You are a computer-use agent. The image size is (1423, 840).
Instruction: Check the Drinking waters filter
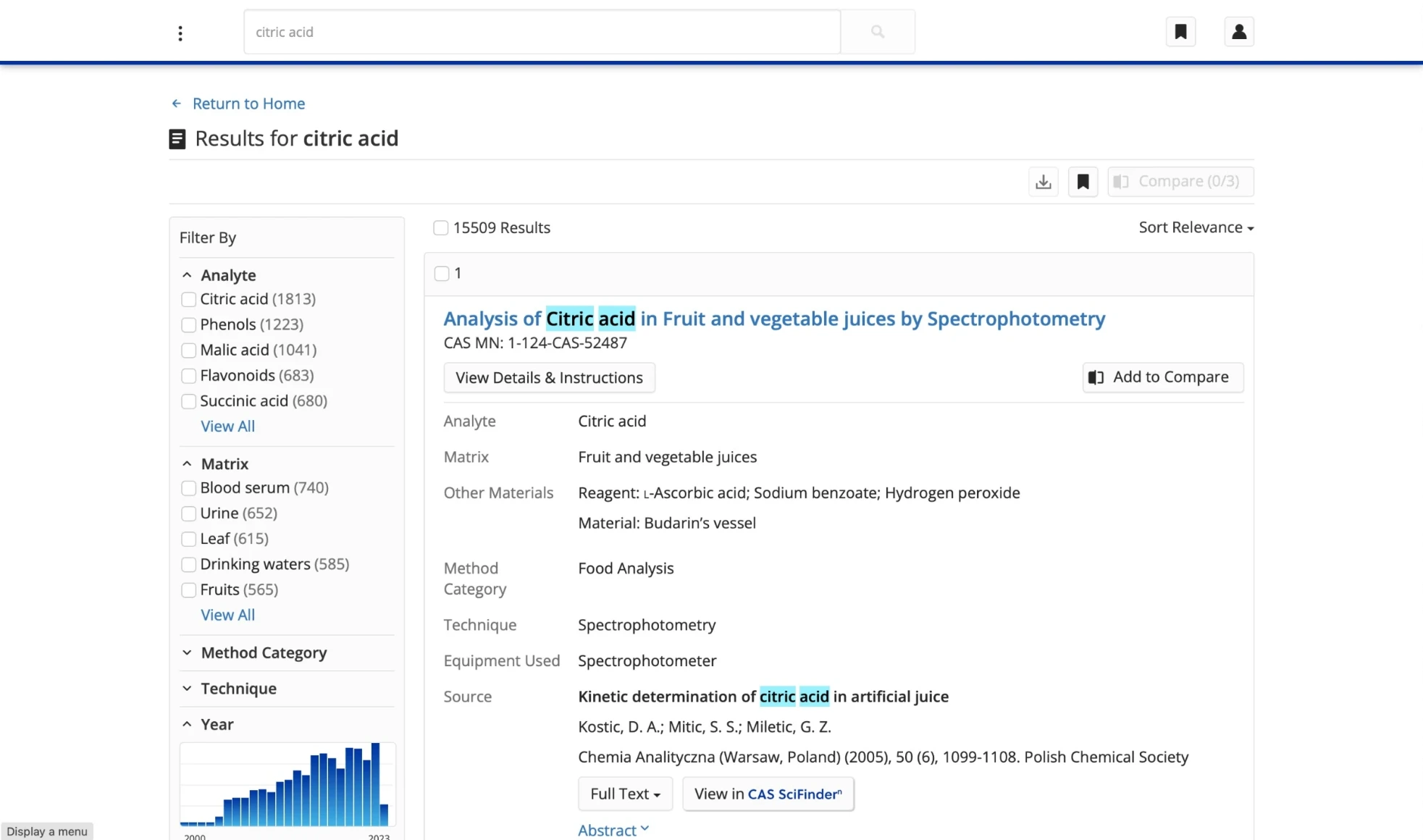[188, 565]
